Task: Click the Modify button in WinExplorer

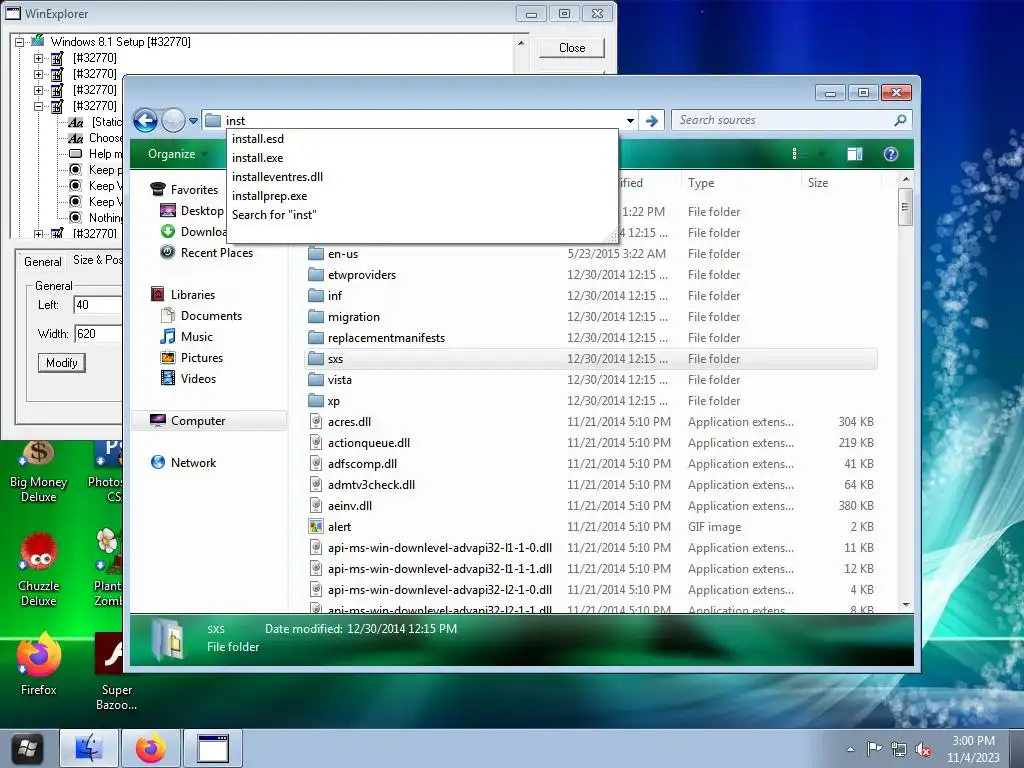Action: tap(62, 362)
